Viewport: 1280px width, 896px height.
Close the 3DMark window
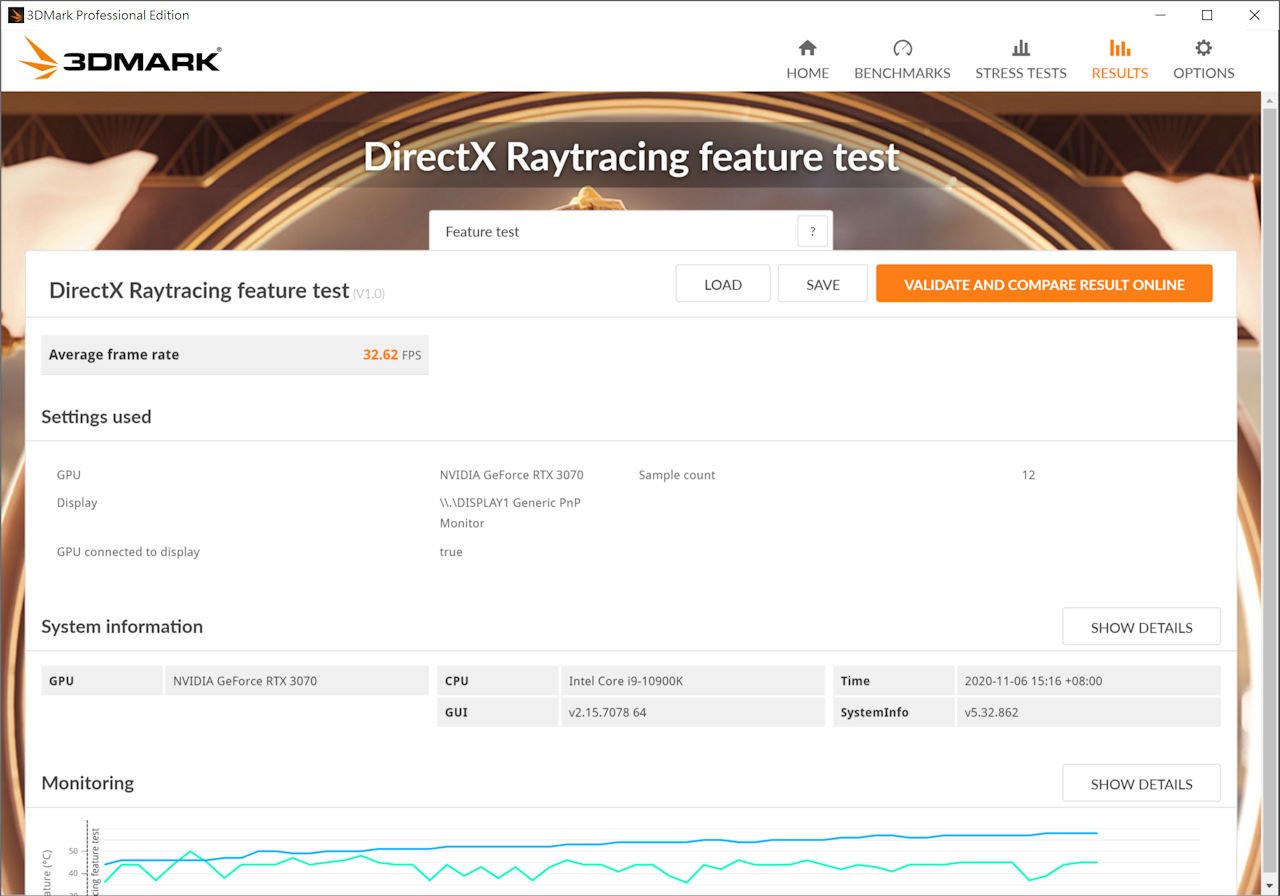tap(1254, 15)
